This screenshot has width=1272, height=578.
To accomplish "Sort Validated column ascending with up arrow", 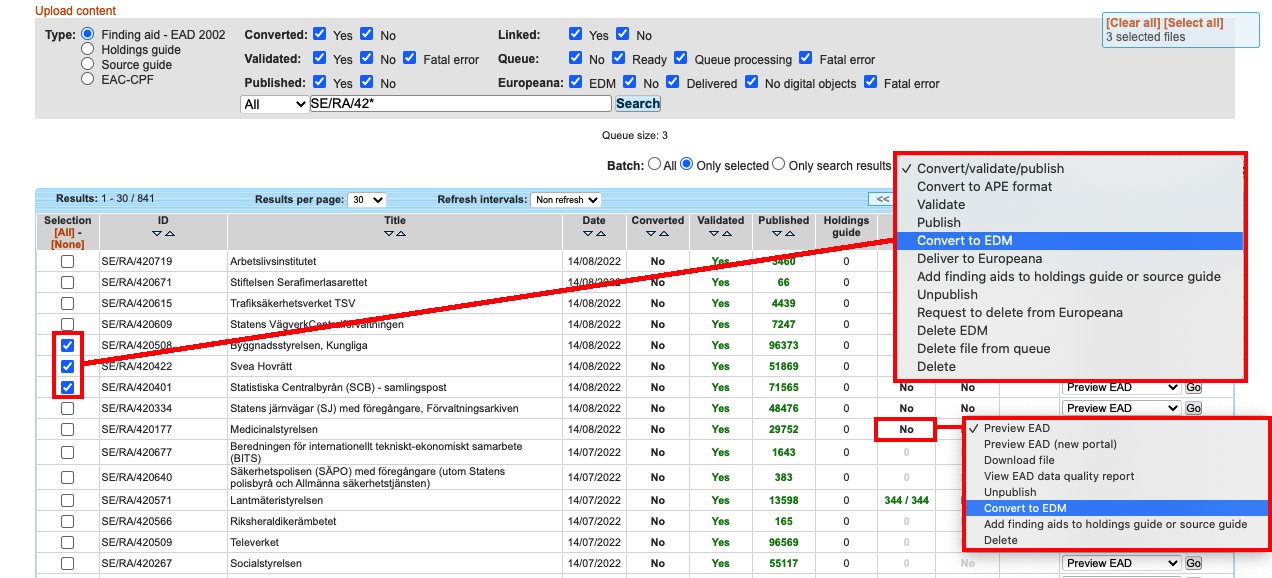I will pos(727,233).
